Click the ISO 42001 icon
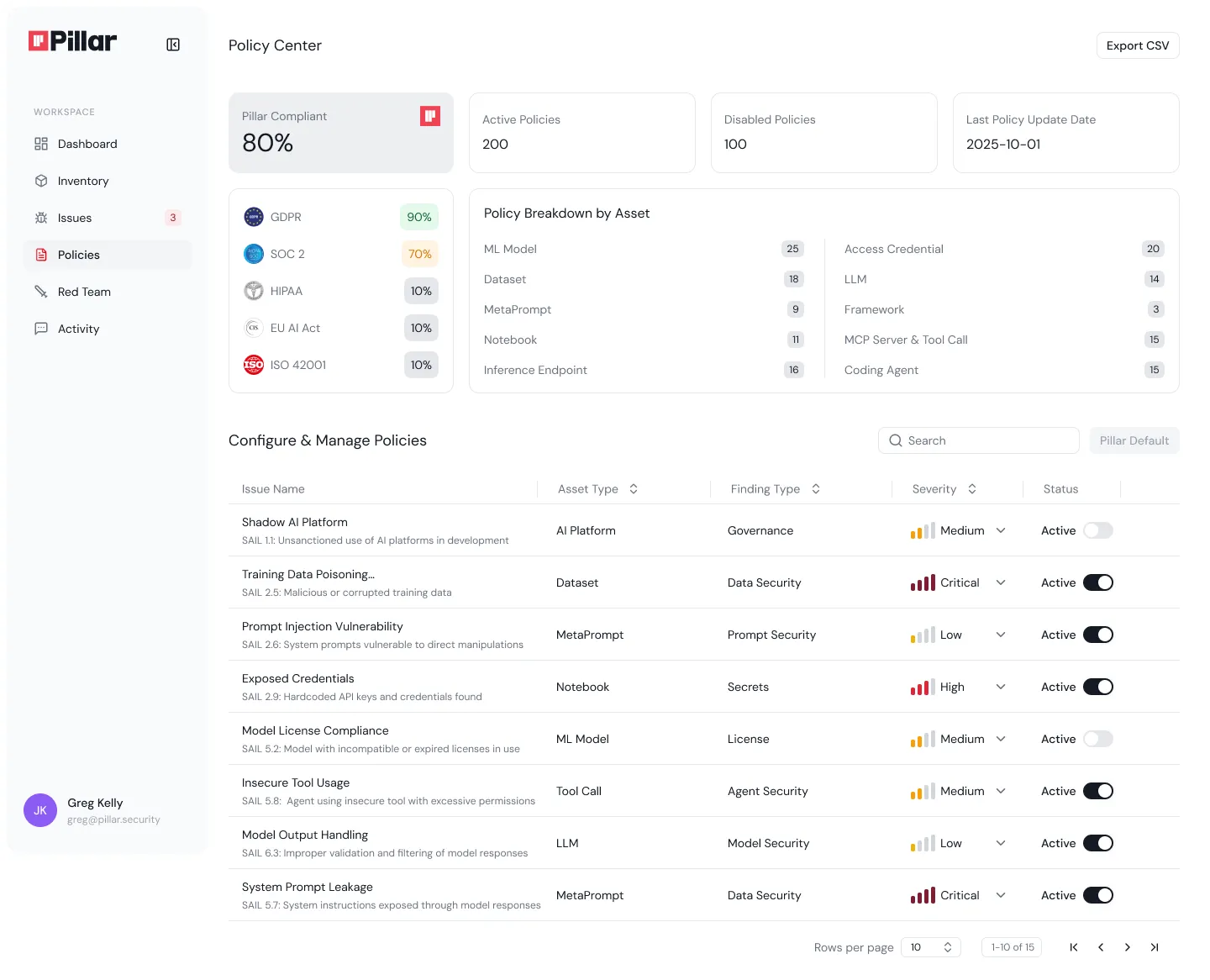Screen dimensions: 1210x980 254,365
